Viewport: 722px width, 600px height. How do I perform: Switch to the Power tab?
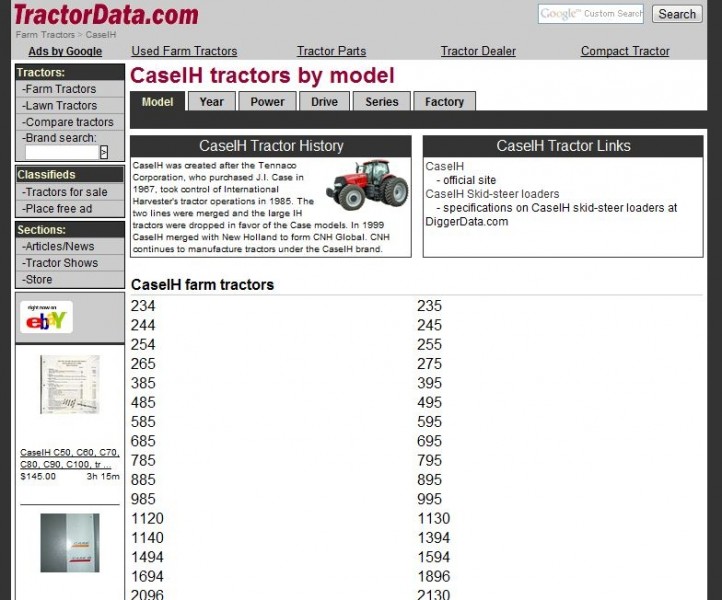click(267, 102)
